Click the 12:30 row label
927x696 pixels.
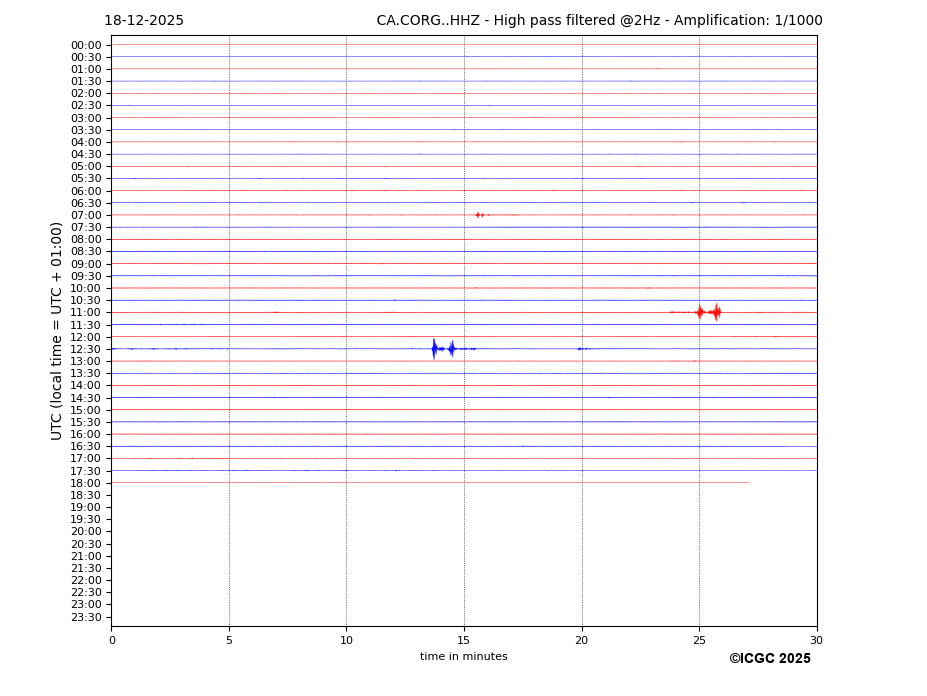[x=86, y=349]
